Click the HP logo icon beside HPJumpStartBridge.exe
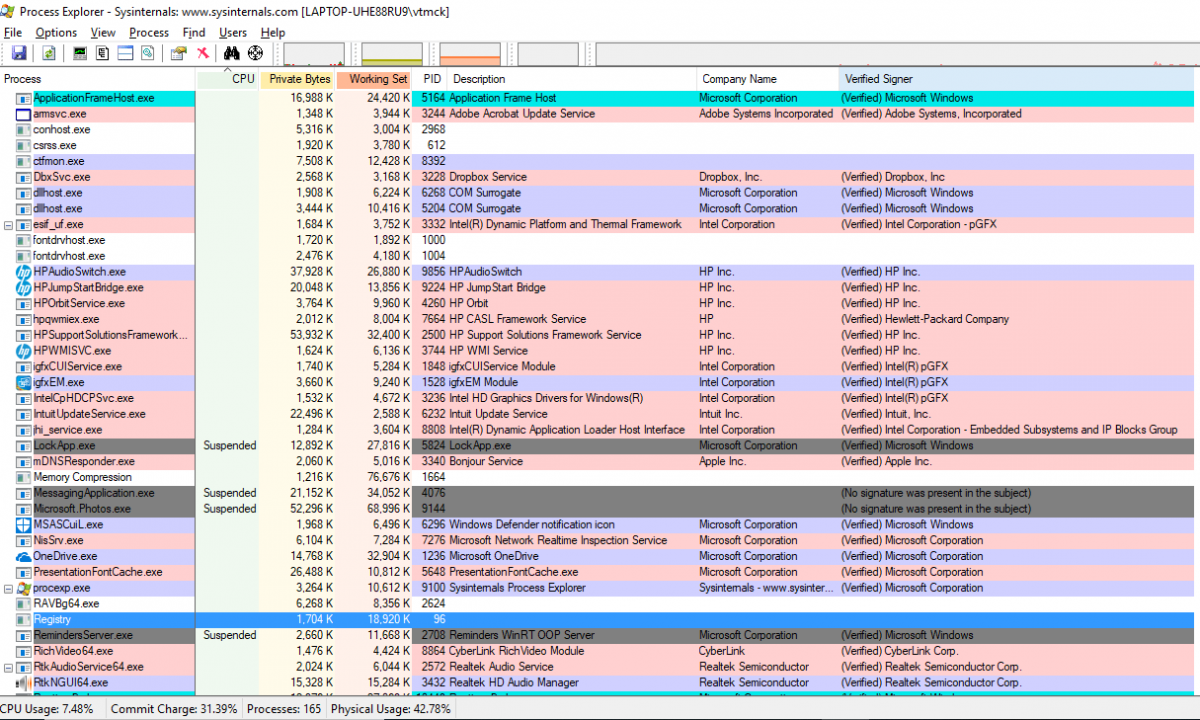 coord(24,288)
